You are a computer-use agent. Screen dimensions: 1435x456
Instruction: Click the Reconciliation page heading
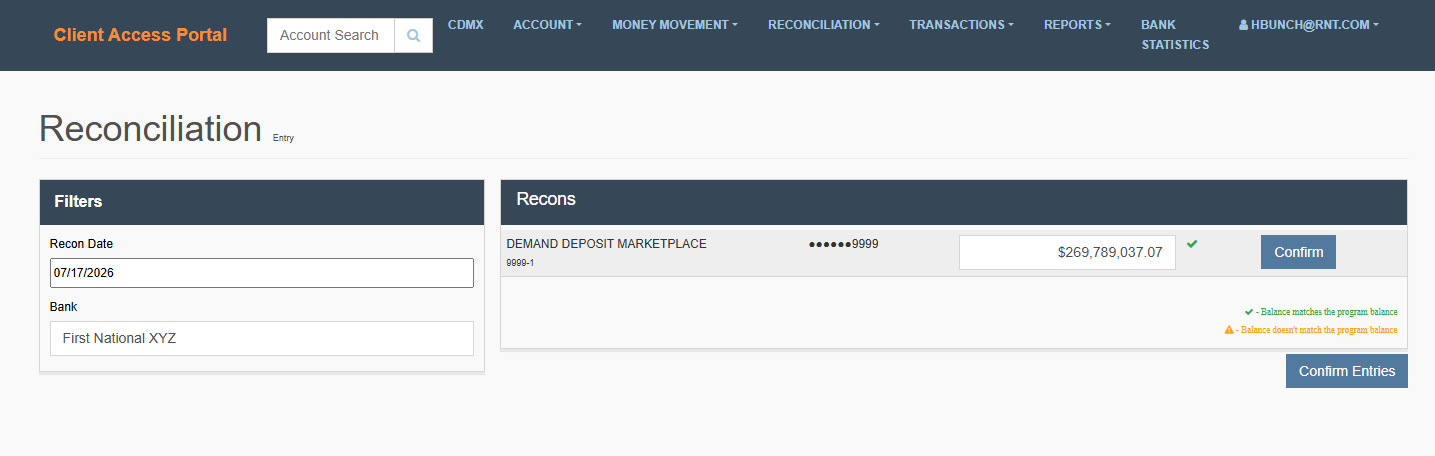[x=150, y=129]
